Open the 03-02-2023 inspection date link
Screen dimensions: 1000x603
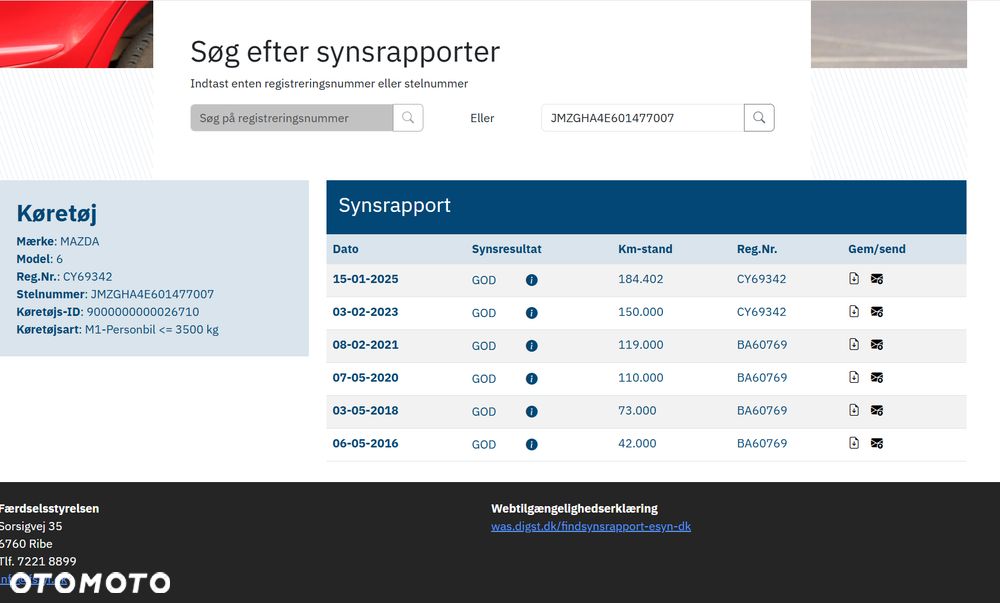pos(365,312)
